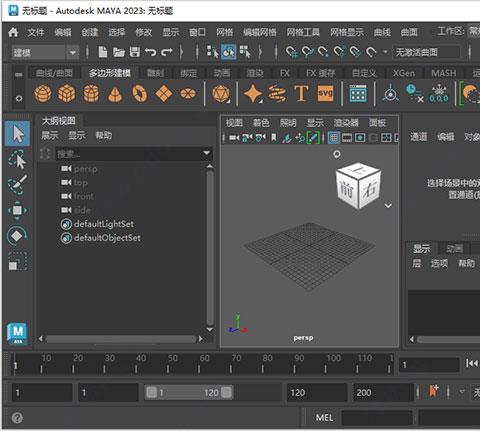Activate the Paint selection tool
Screen dimensions: 480x431
[x=18, y=185]
